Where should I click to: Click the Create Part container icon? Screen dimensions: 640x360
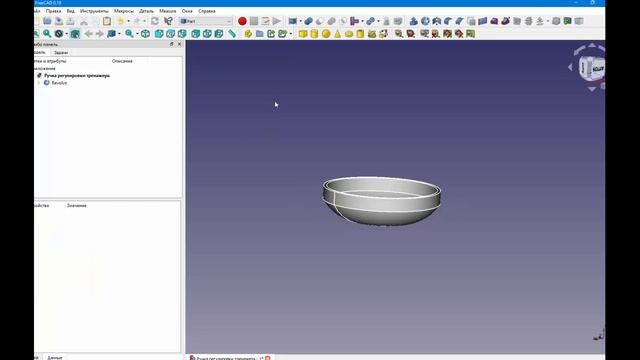248,34
